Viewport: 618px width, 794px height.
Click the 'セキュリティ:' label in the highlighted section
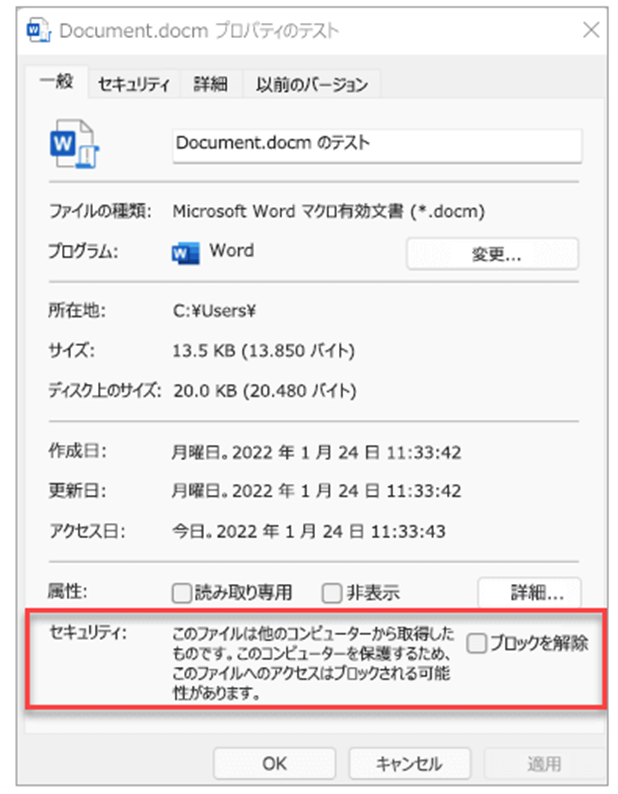pyautogui.click(x=88, y=632)
